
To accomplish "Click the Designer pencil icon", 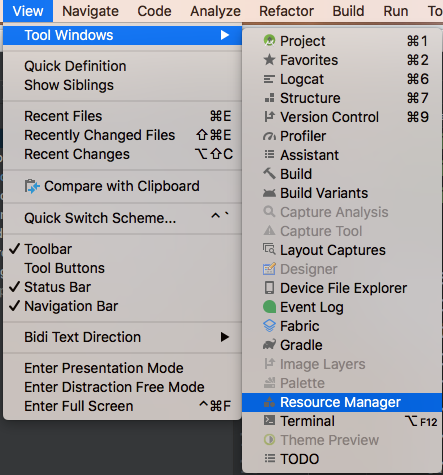I will pos(269,269).
